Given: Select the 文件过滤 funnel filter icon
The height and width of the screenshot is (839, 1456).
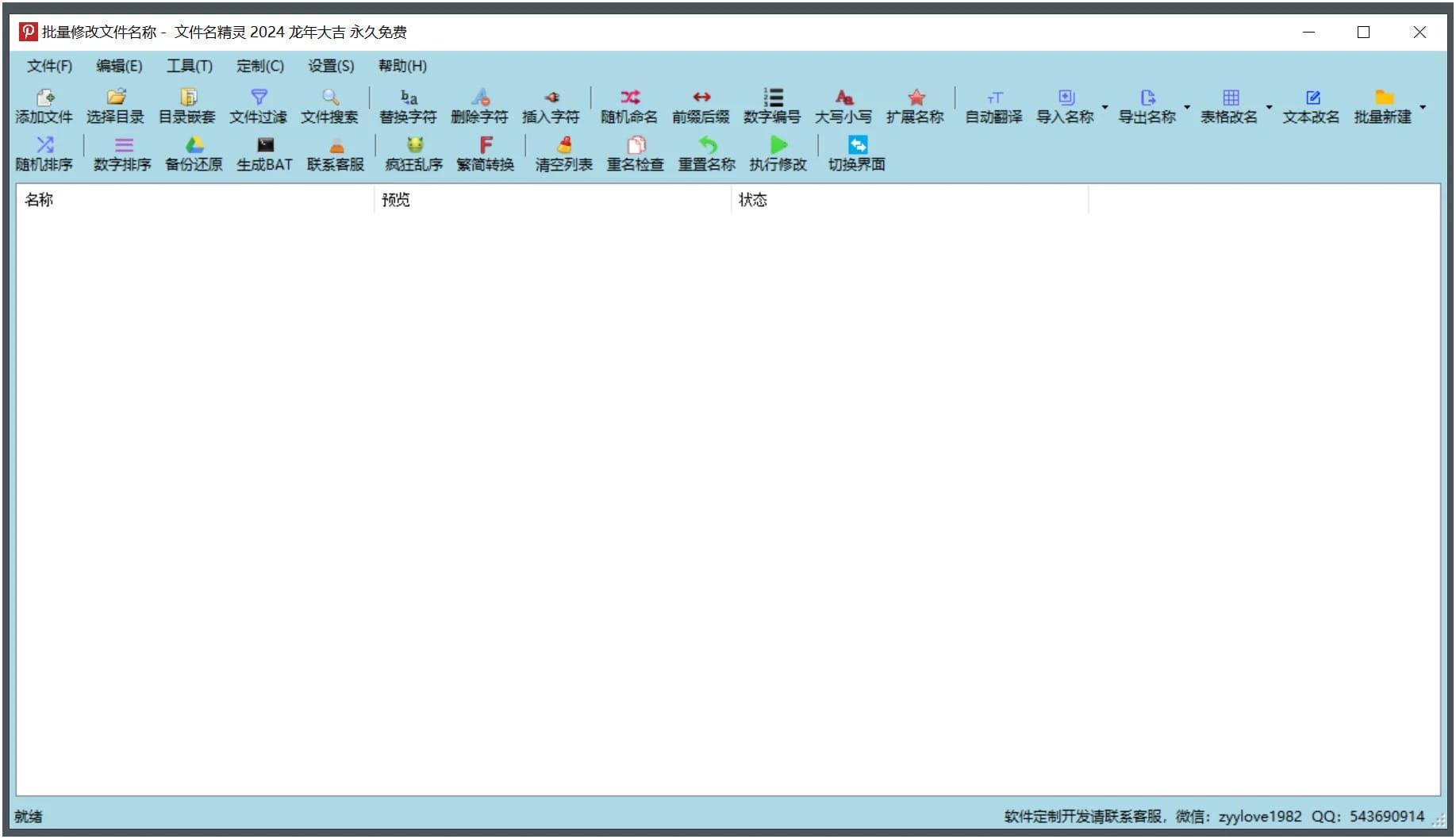Looking at the screenshot, I should (x=259, y=98).
